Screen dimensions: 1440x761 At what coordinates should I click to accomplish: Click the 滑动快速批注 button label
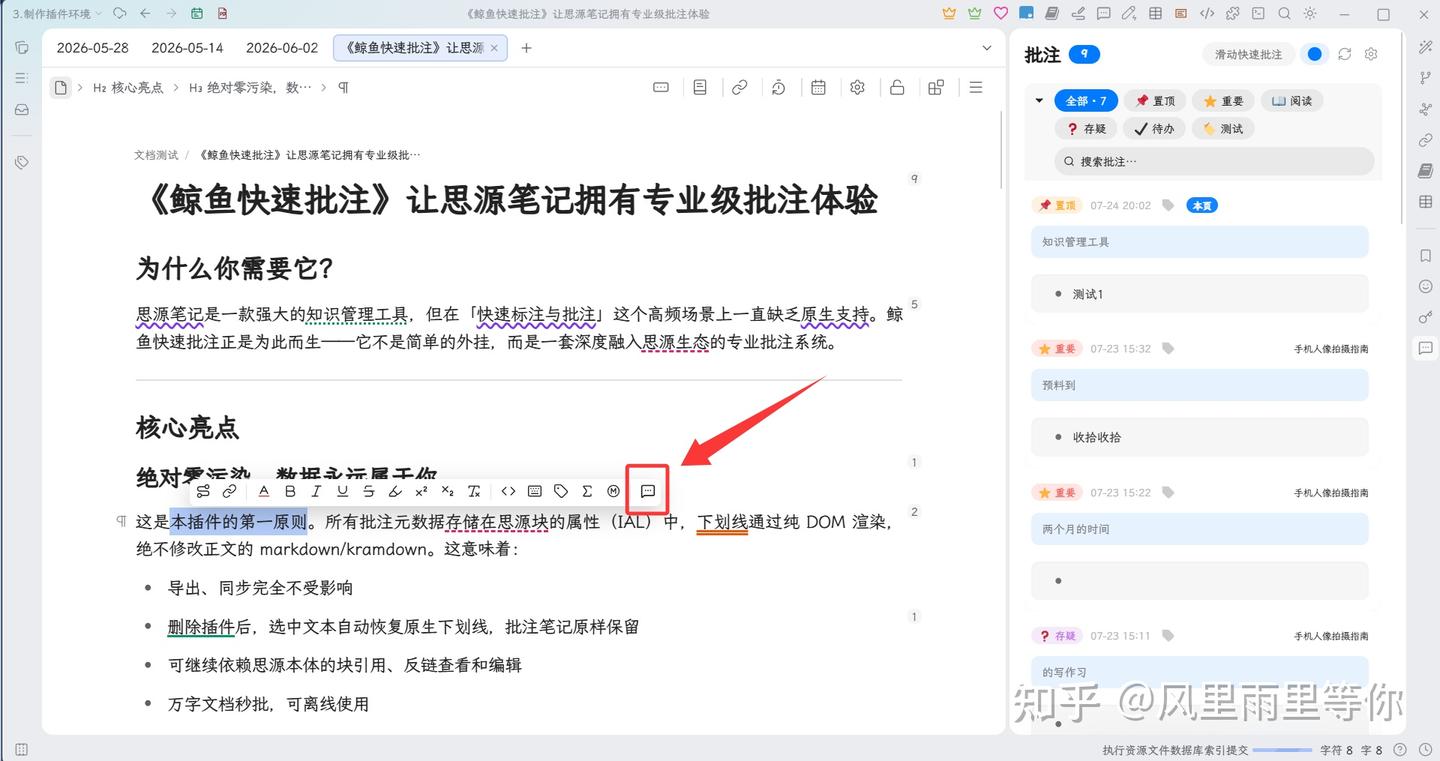click(1248, 54)
